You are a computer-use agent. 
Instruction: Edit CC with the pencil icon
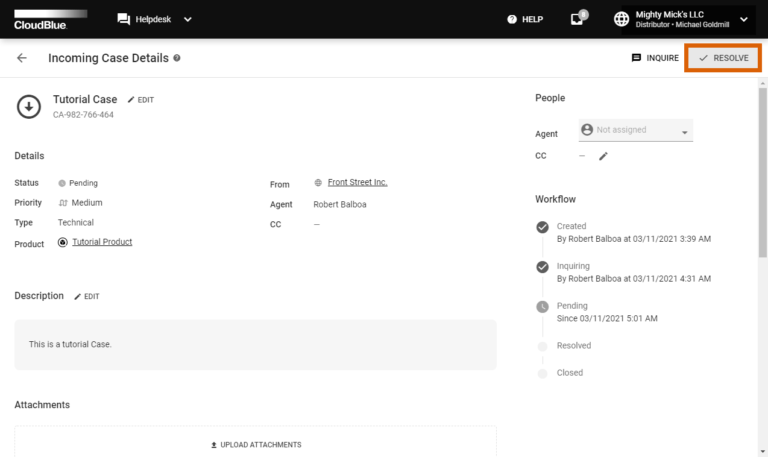coord(603,156)
